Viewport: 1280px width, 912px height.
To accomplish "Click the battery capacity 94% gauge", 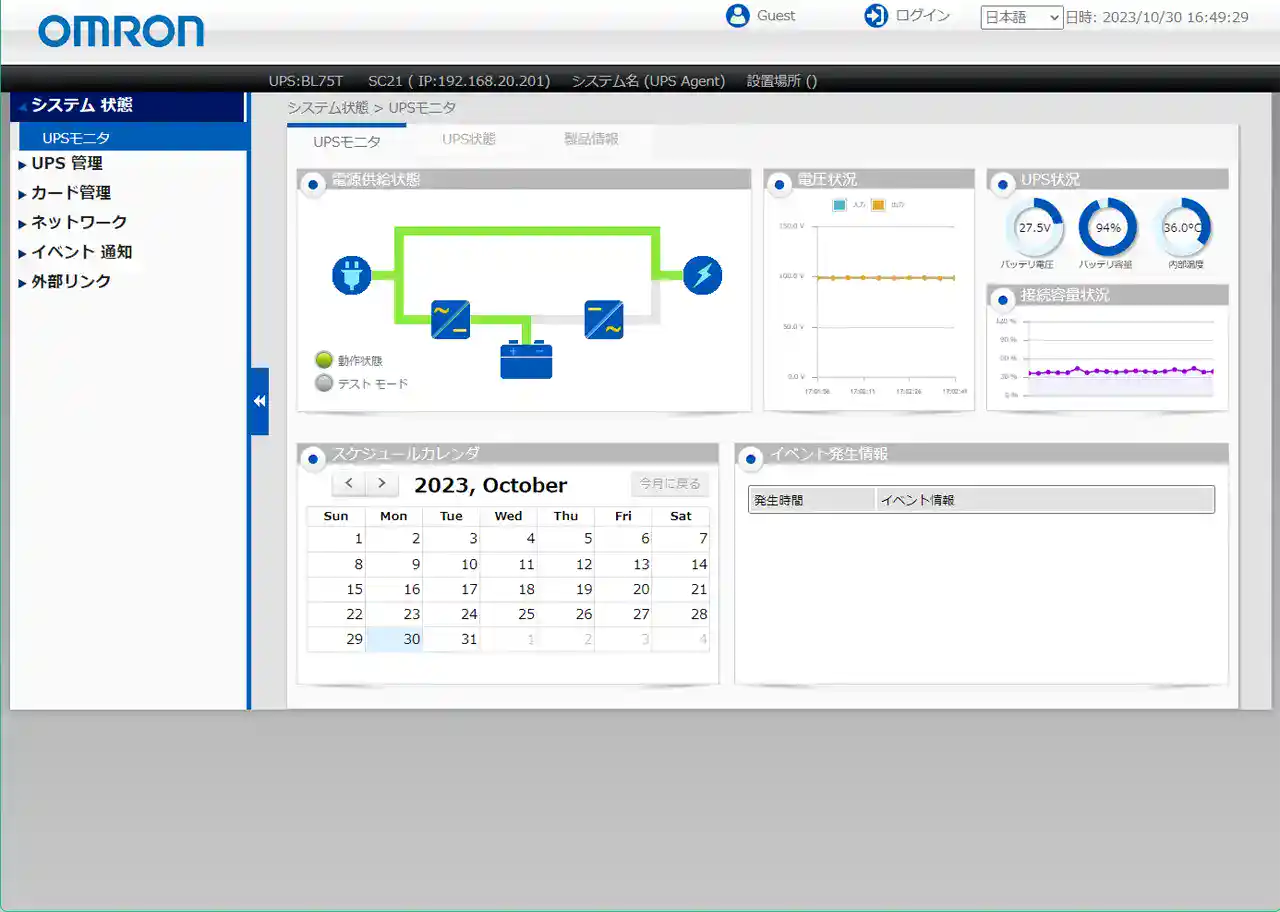I will tap(1108, 228).
